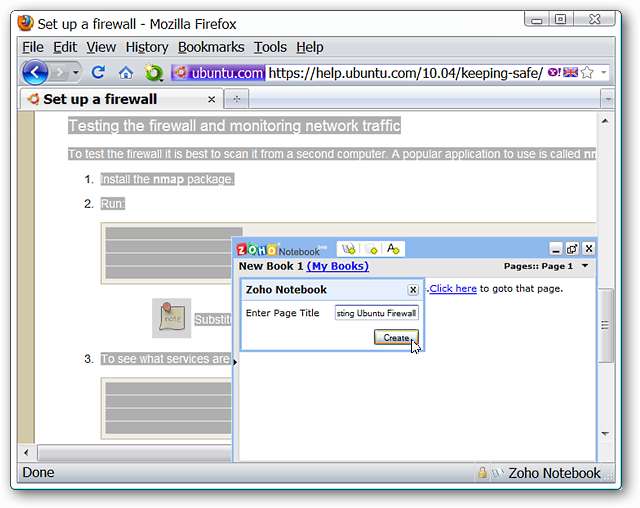640x508 pixels.
Task: Click the 'Testing the firewall' heading
Action: [x=234, y=126]
